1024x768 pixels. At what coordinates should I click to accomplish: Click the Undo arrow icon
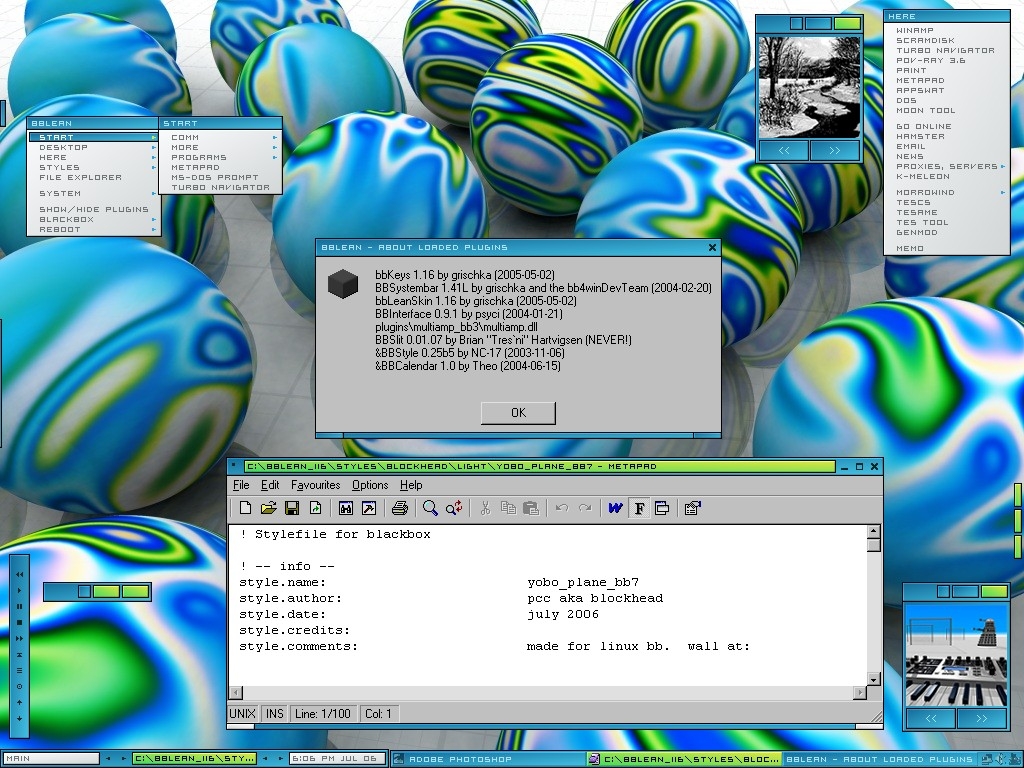[562, 508]
